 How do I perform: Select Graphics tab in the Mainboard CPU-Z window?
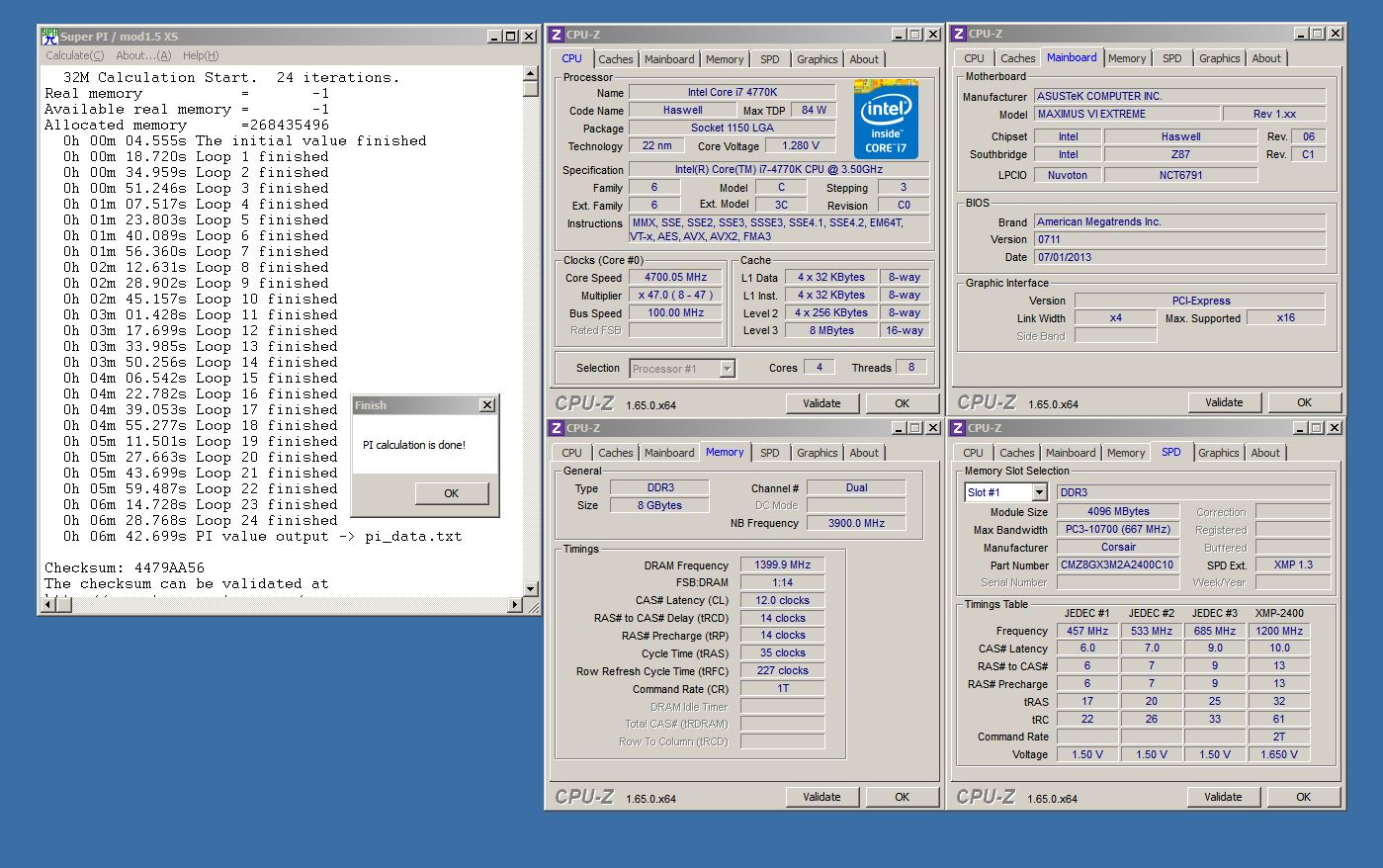click(x=1220, y=58)
